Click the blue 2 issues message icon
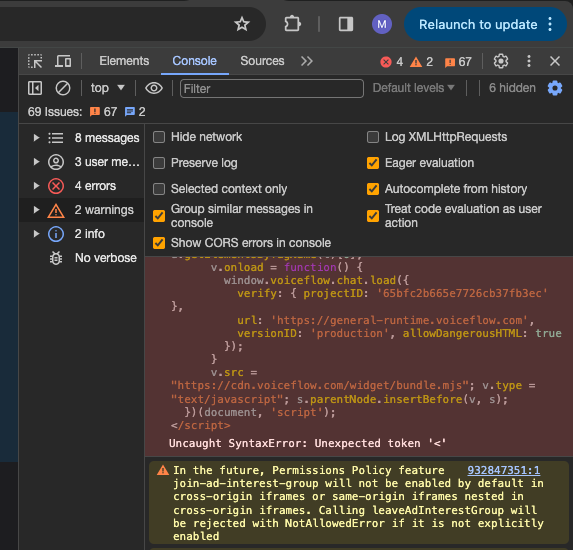573x550 pixels. tap(130, 112)
